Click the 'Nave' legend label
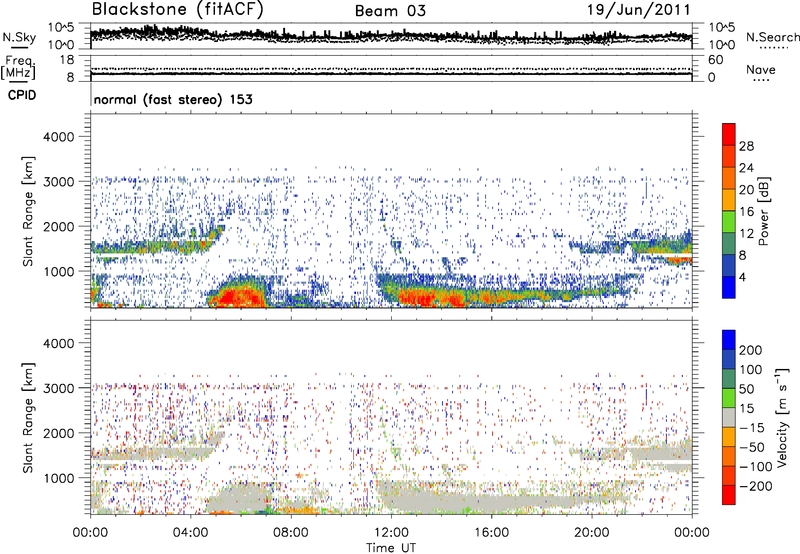800x554 pixels. click(x=761, y=70)
